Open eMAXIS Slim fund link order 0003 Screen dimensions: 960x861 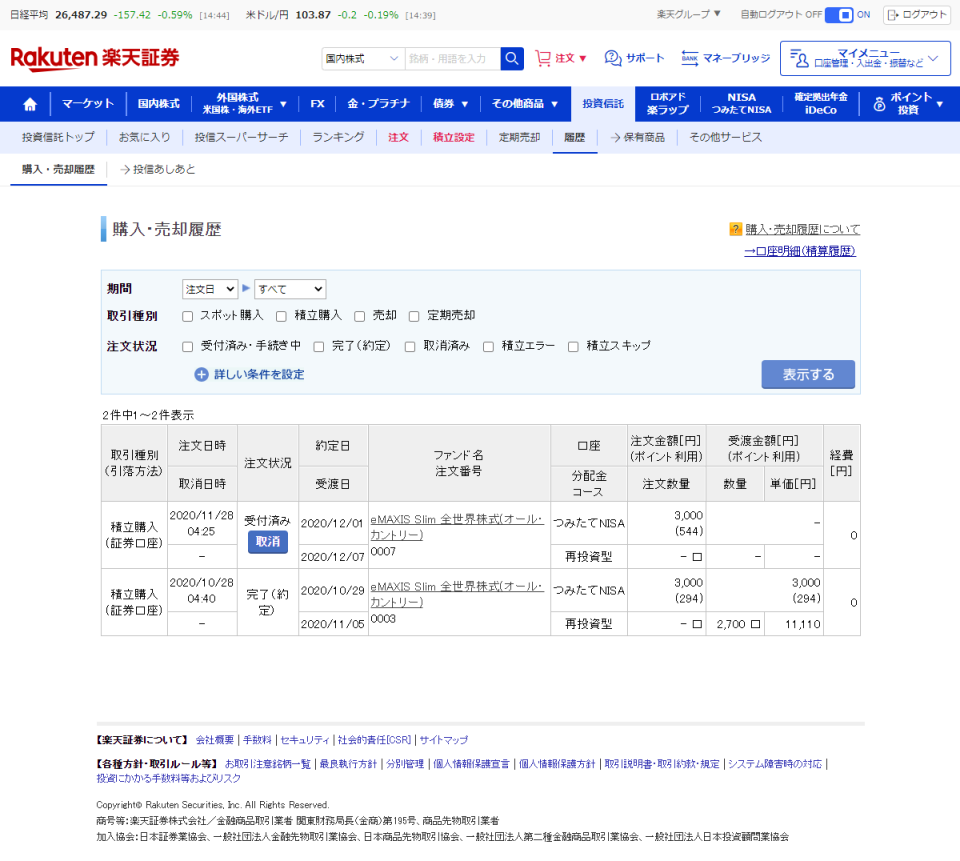[x=457, y=594]
